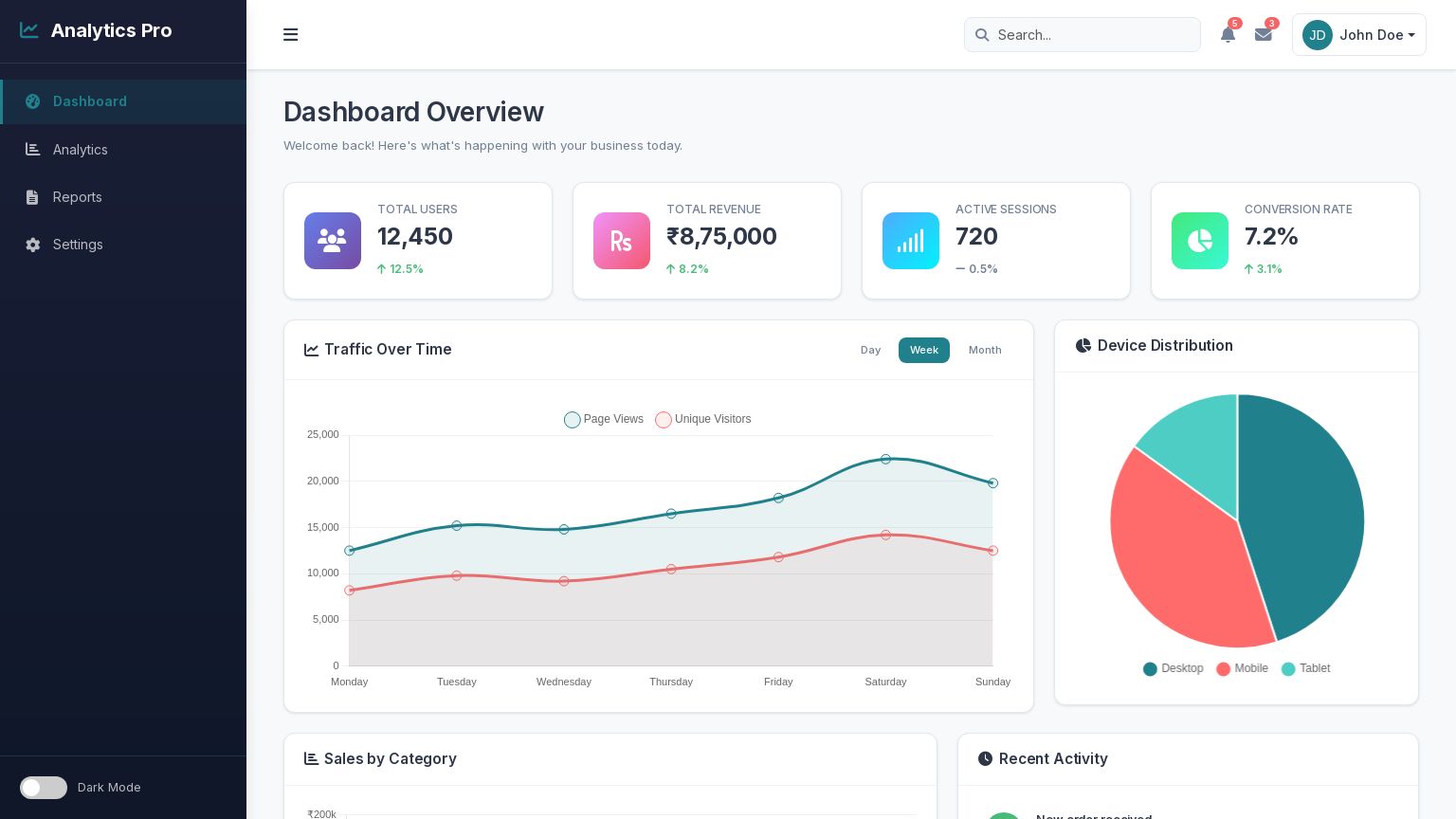Switch traffic chart to Day view
This screenshot has height=819, width=1456.
[870, 350]
